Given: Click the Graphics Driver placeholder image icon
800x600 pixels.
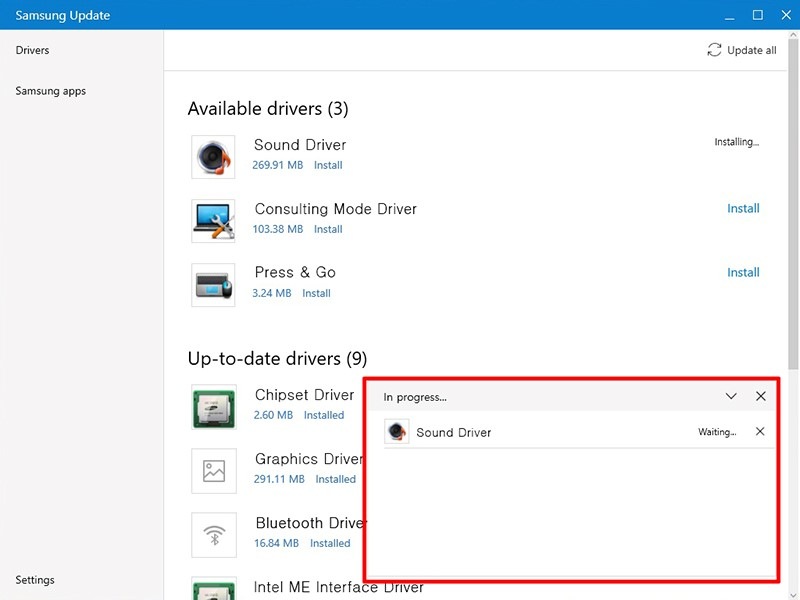Looking at the screenshot, I should (214, 471).
